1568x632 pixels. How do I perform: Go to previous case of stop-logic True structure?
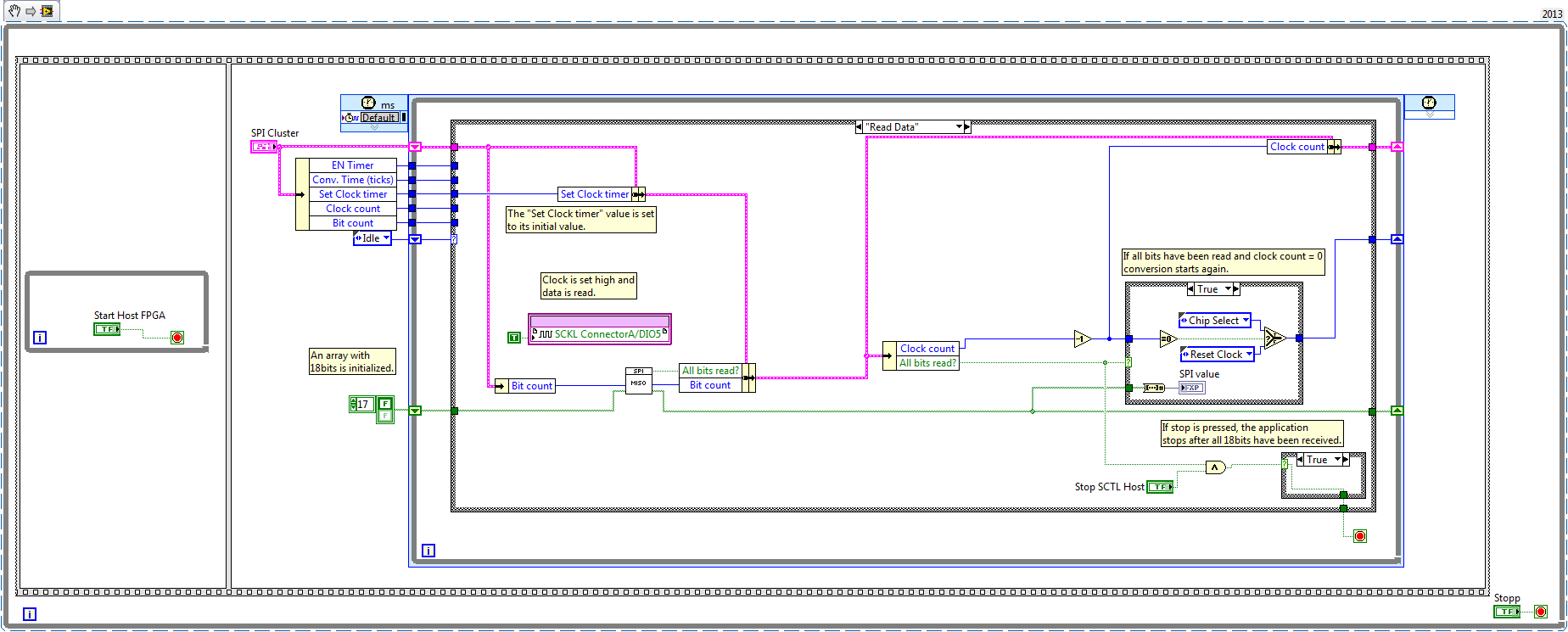pyautogui.click(x=1300, y=460)
